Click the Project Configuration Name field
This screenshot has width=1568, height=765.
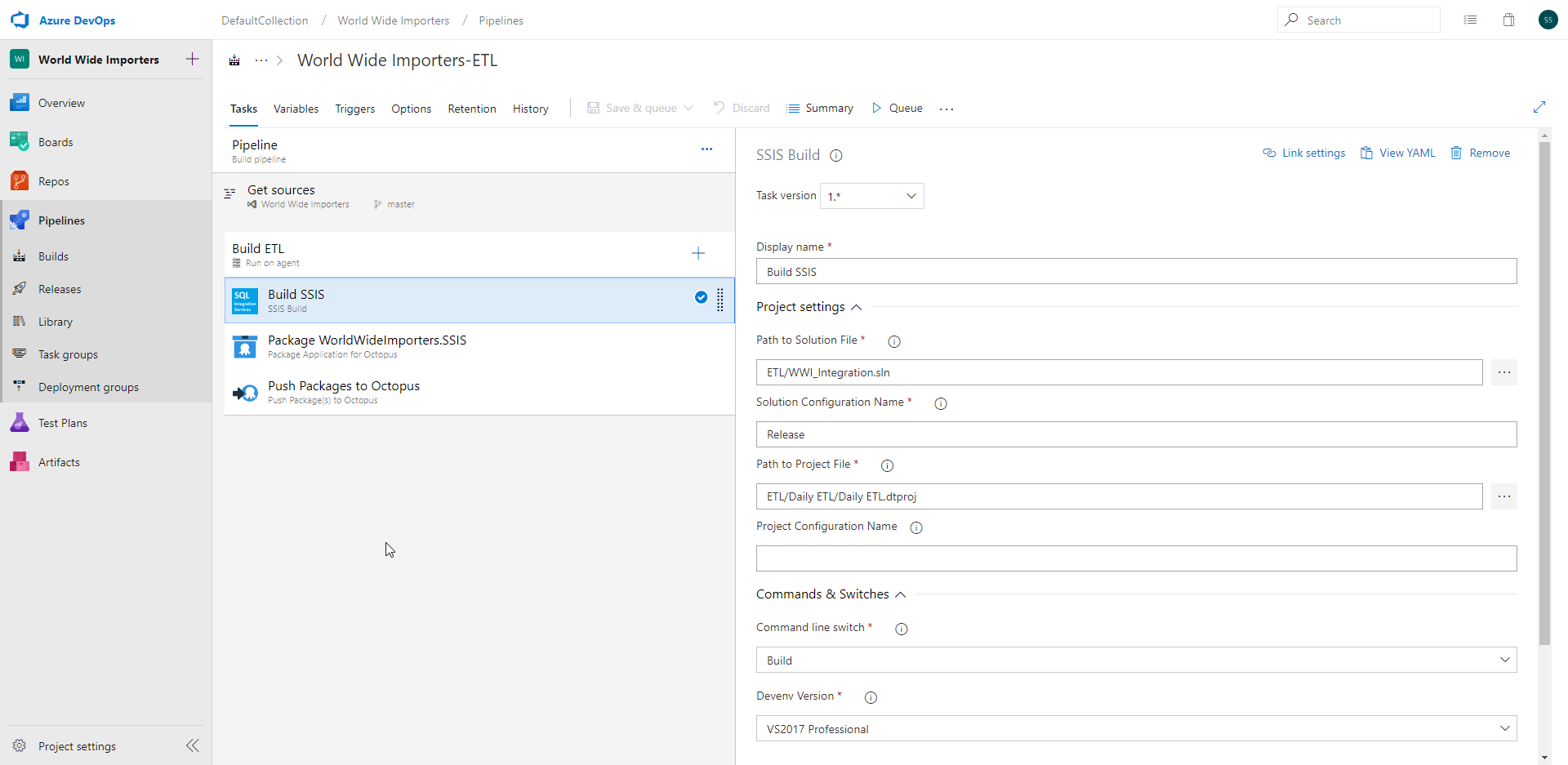(1136, 558)
